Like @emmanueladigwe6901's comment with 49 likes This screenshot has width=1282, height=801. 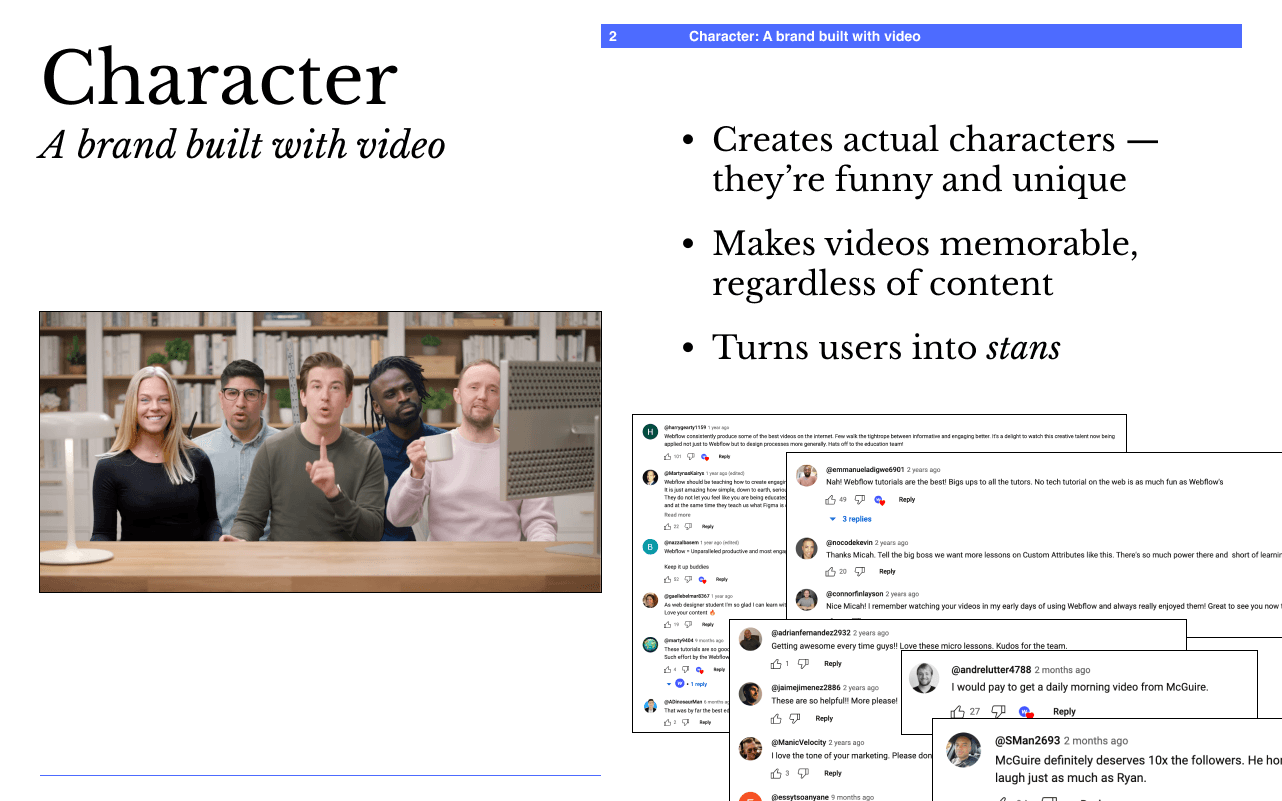coord(830,499)
